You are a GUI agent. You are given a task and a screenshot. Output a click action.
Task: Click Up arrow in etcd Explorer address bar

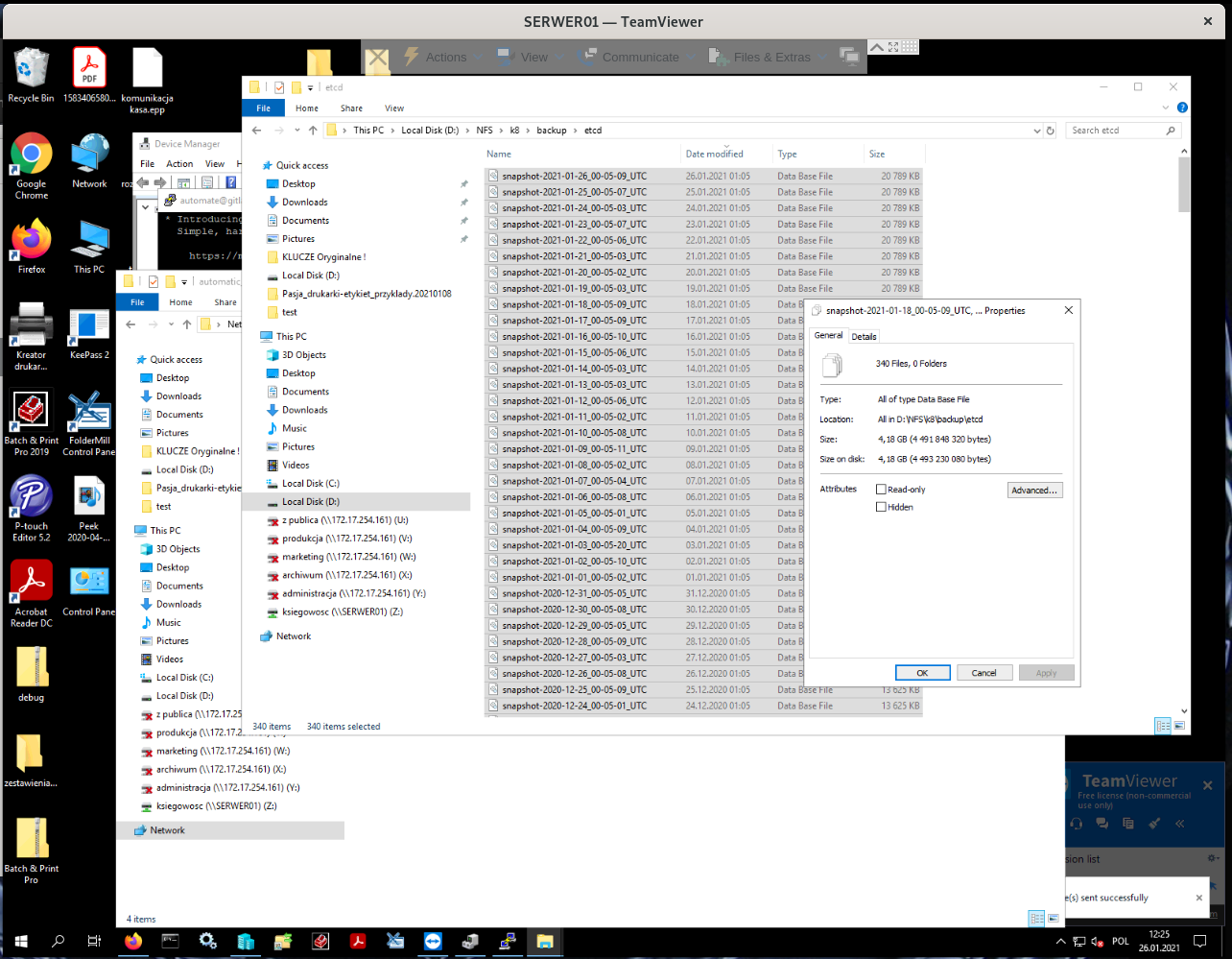point(313,131)
